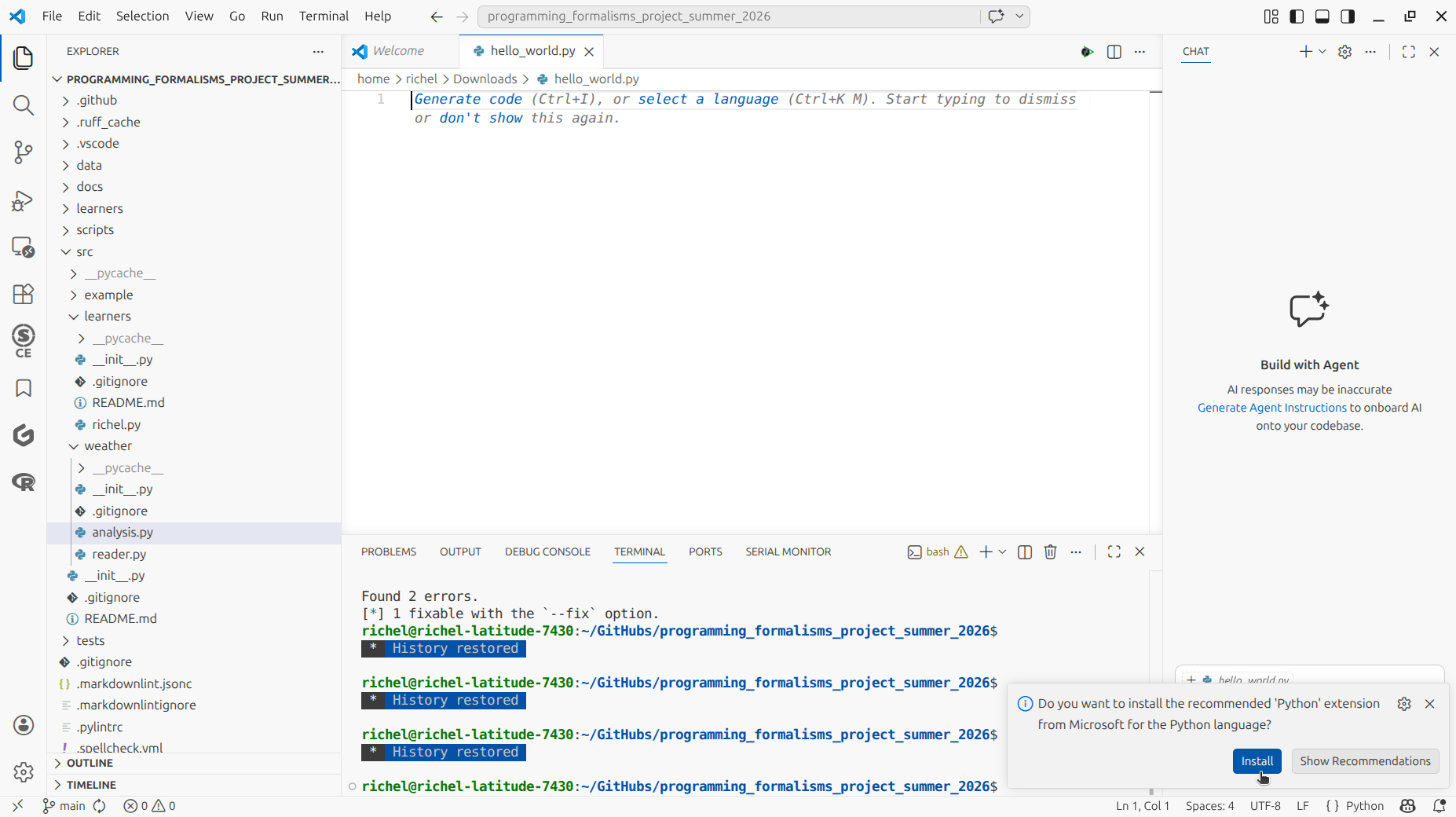This screenshot has height=817, width=1456.
Task: Switch to the DEBUG CONSOLE tab
Action: pyautogui.click(x=547, y=551)
